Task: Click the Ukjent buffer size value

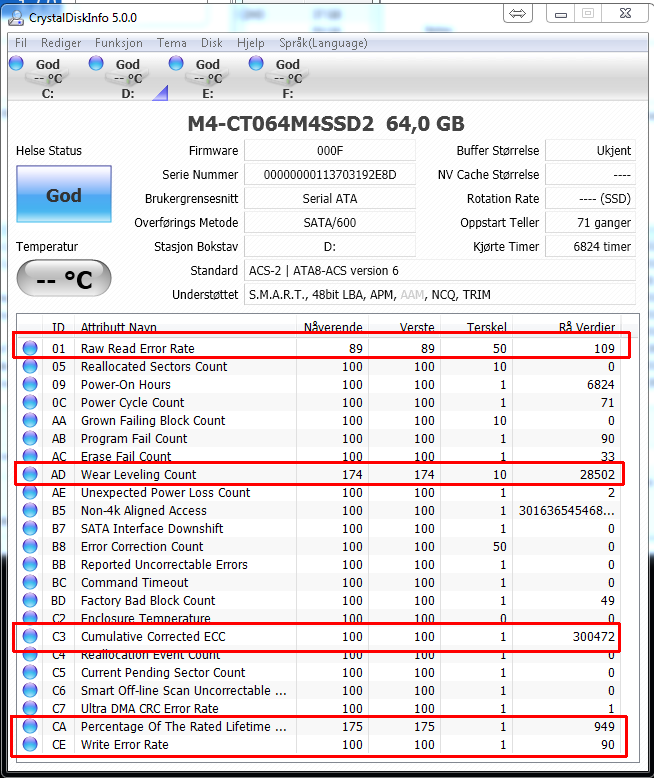Action: [590, 150]
